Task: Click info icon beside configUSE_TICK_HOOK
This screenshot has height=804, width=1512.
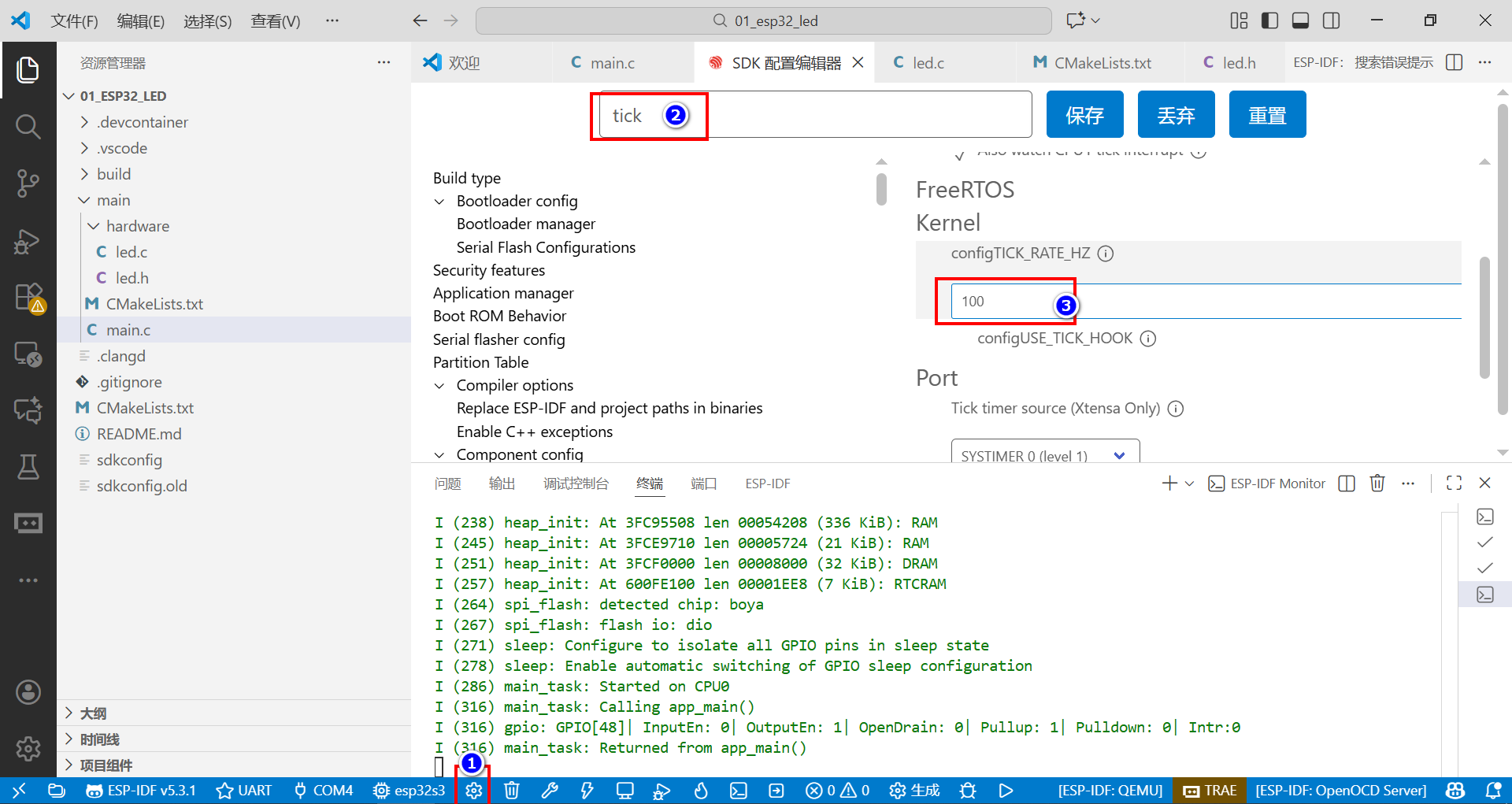Action: (x=1148, y=339)
